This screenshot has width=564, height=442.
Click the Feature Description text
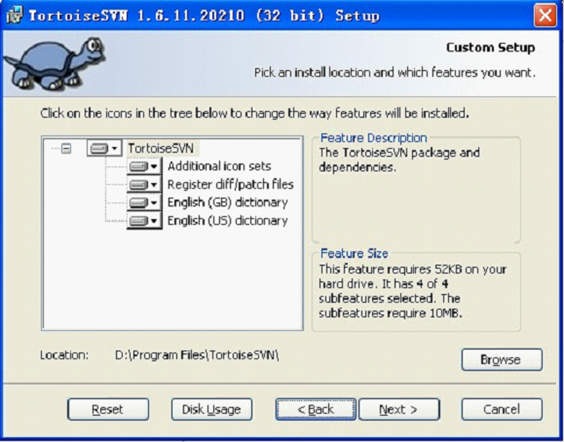pos(399,160)
